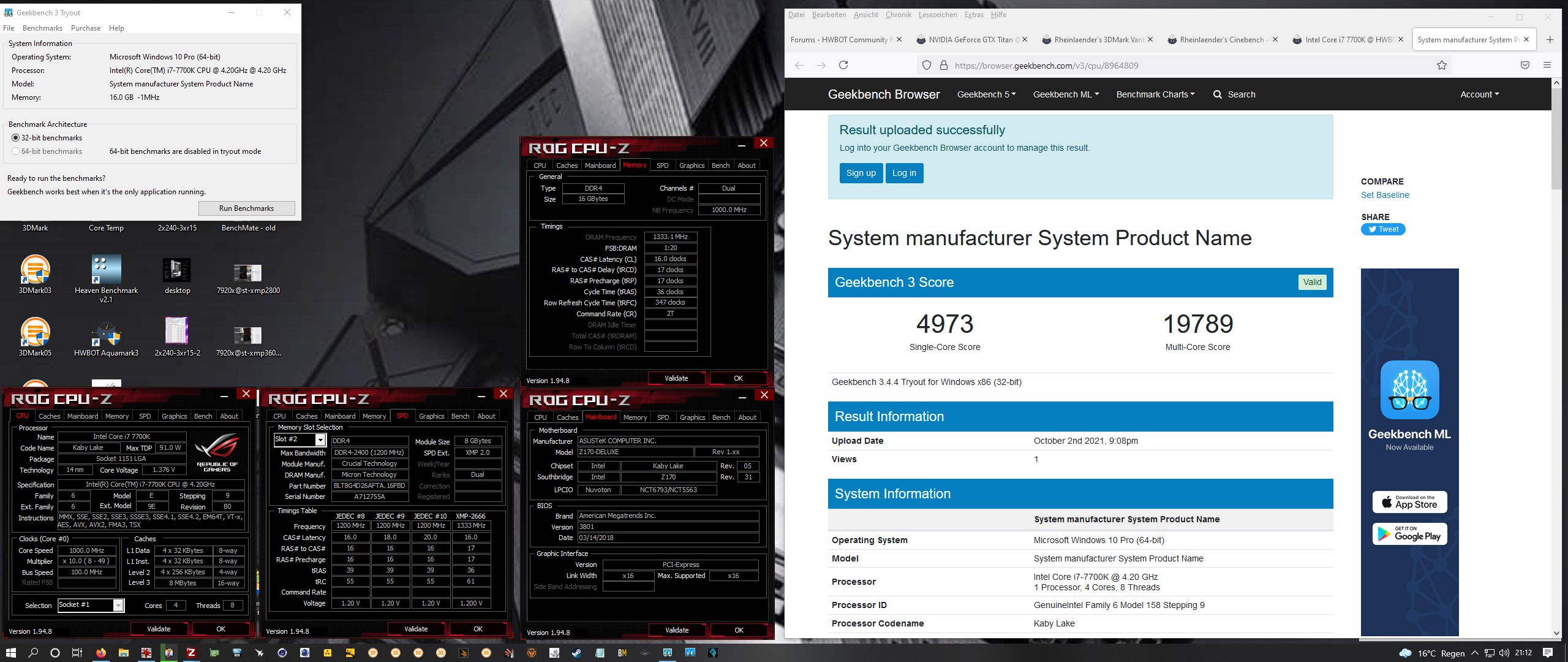
Task: Open Firefox Lesezeichen menu
Action: coord(938,15)
